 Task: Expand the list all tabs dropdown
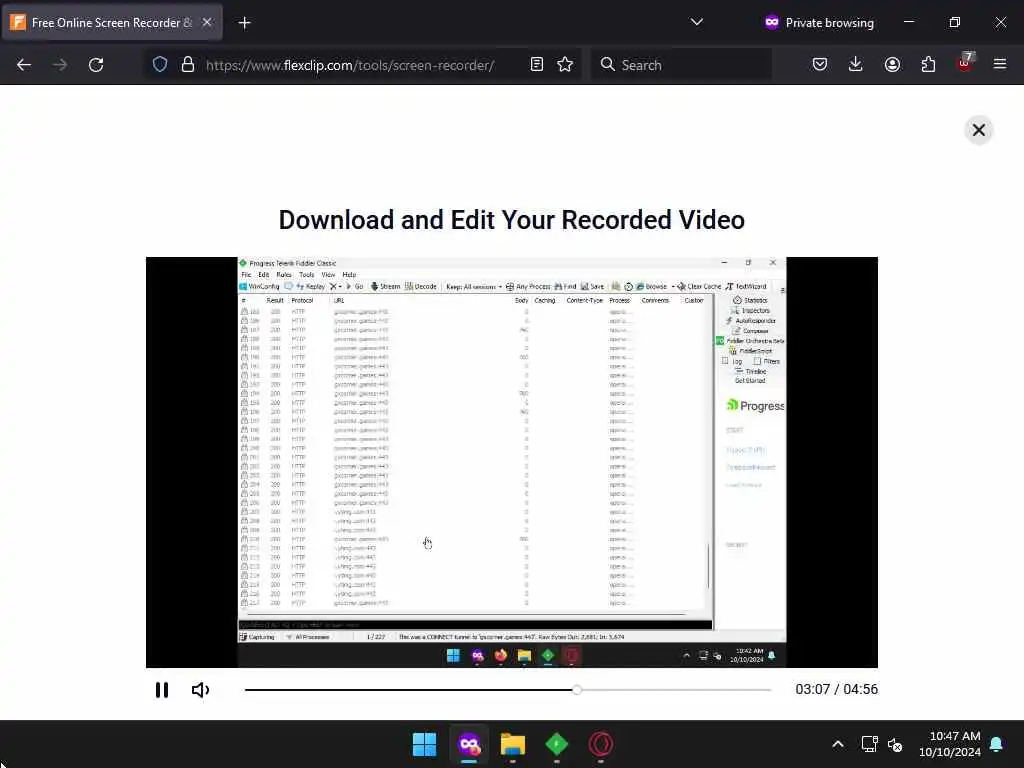(x=697, y=22)
